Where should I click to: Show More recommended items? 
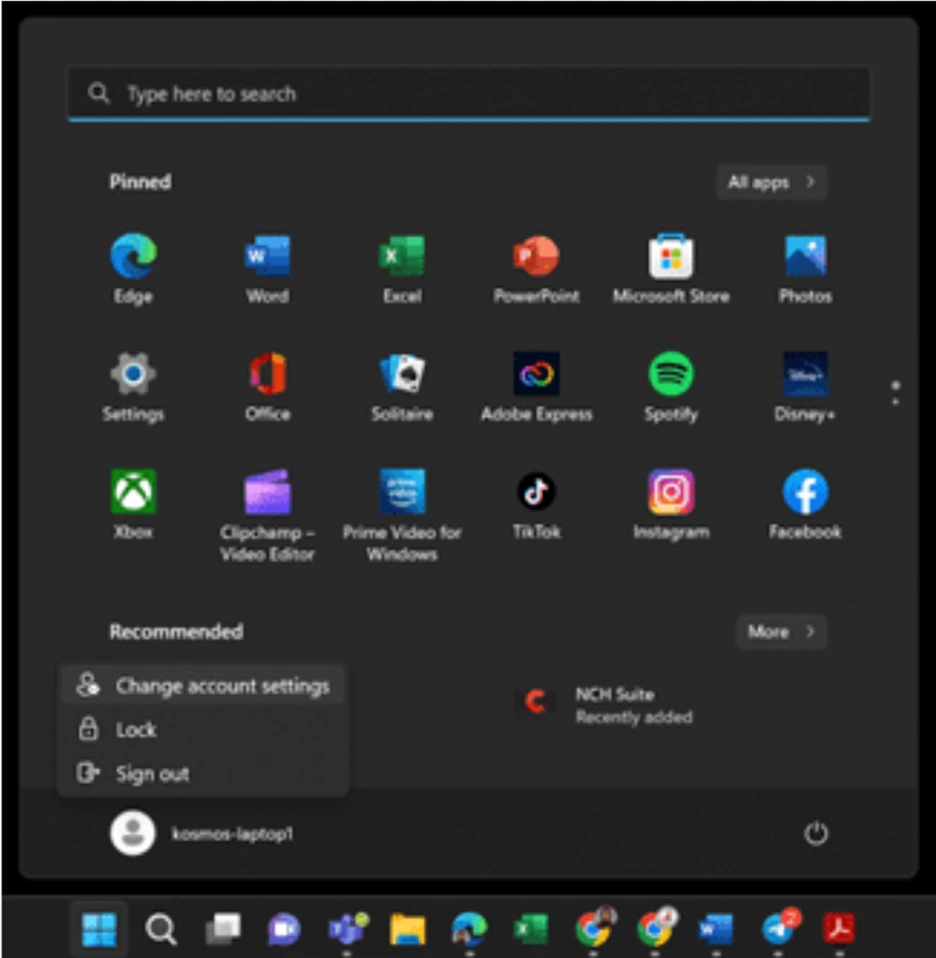pos(781,632)
